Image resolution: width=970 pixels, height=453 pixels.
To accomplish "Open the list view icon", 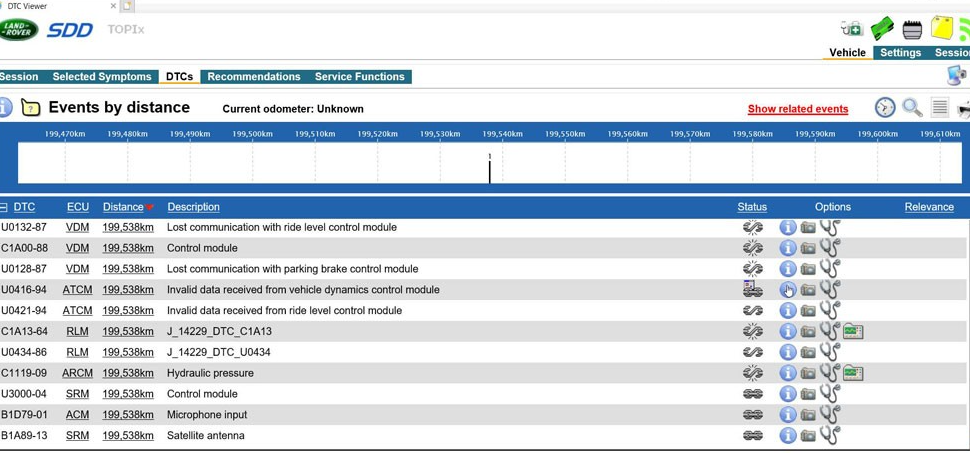I will (940, 108).
